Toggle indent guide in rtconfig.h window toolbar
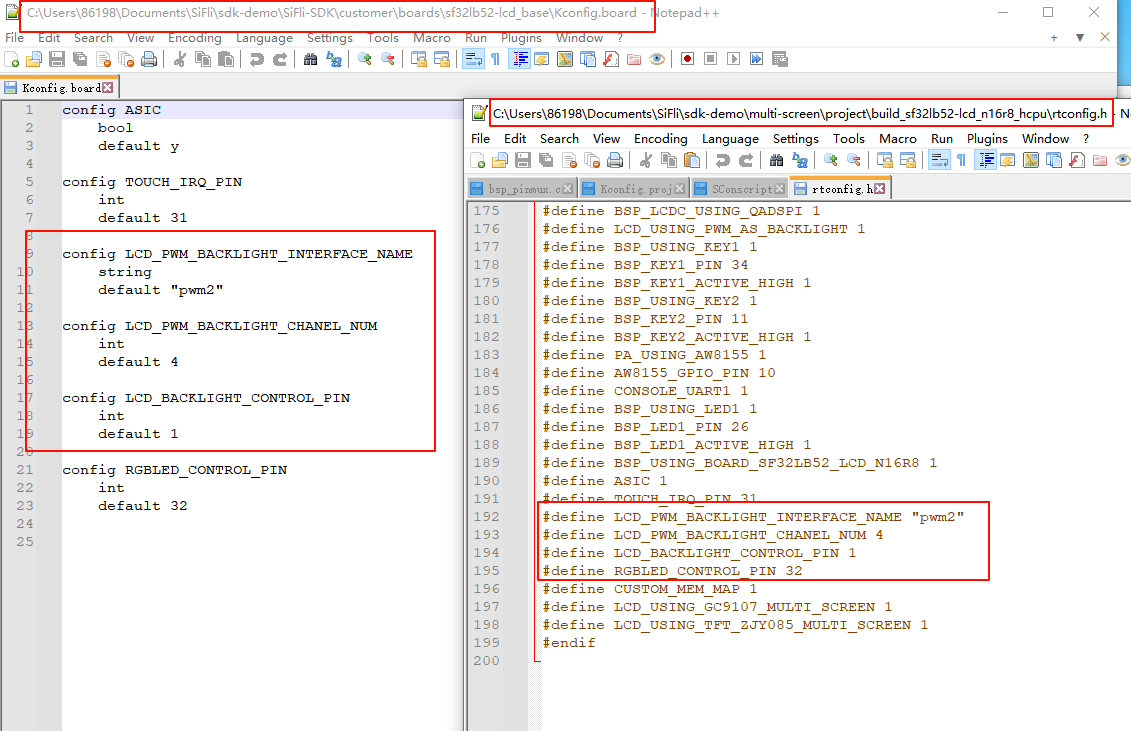 [x=985, y=160]
